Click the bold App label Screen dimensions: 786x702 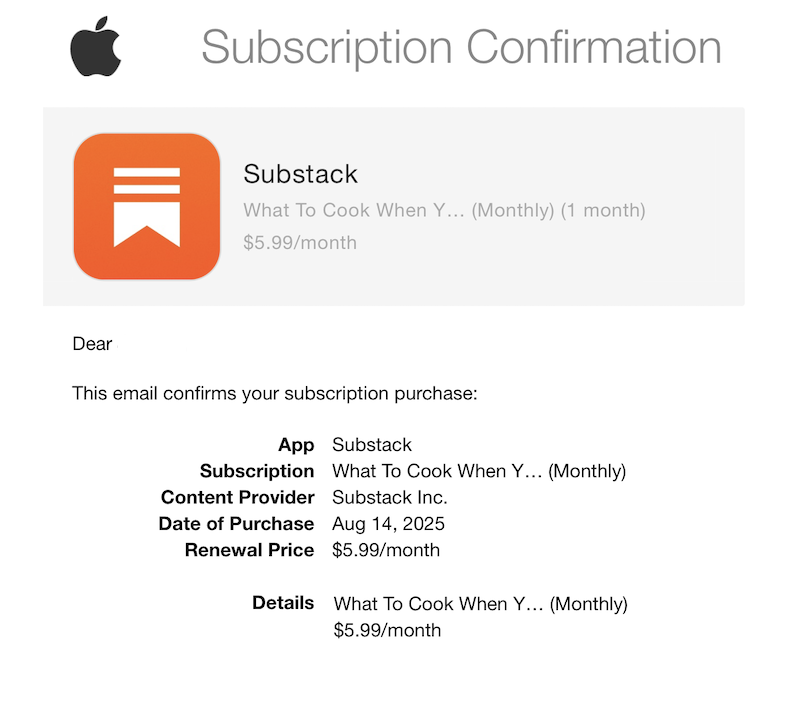click(296, 445)
